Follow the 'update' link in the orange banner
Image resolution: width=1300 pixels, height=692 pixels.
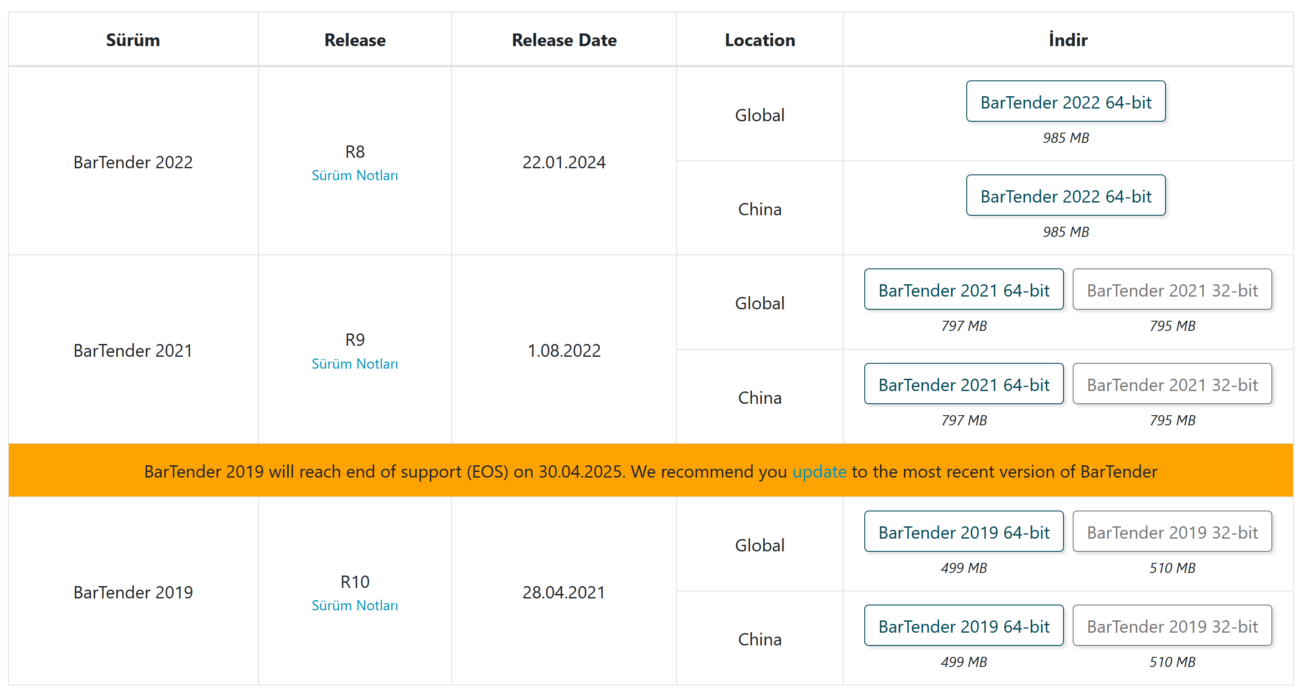pos(819,471)
